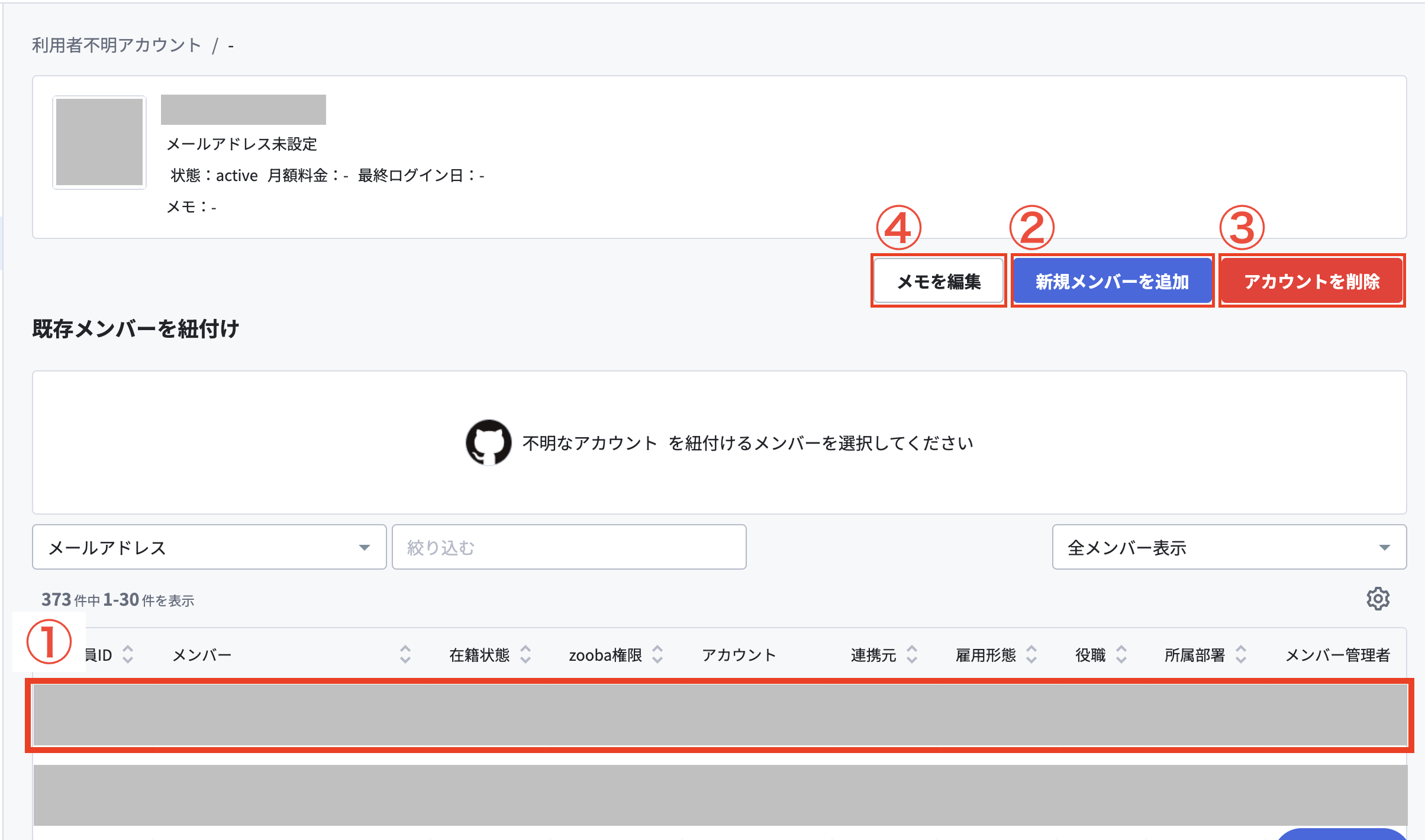The width and height of the screenshot is (1425, 840).
Task: Click the メールアドレス未設定 text
Action: click(x=242, y=144)
